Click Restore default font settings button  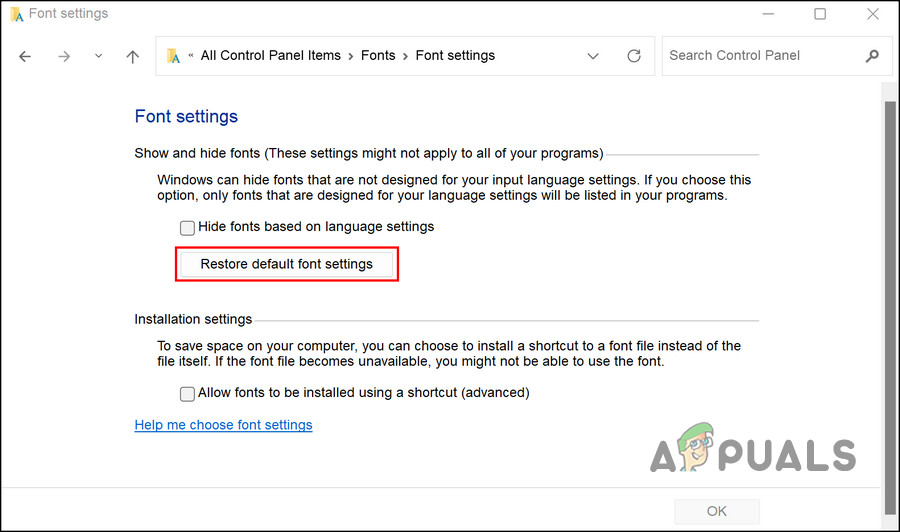[x=286, y=264]
